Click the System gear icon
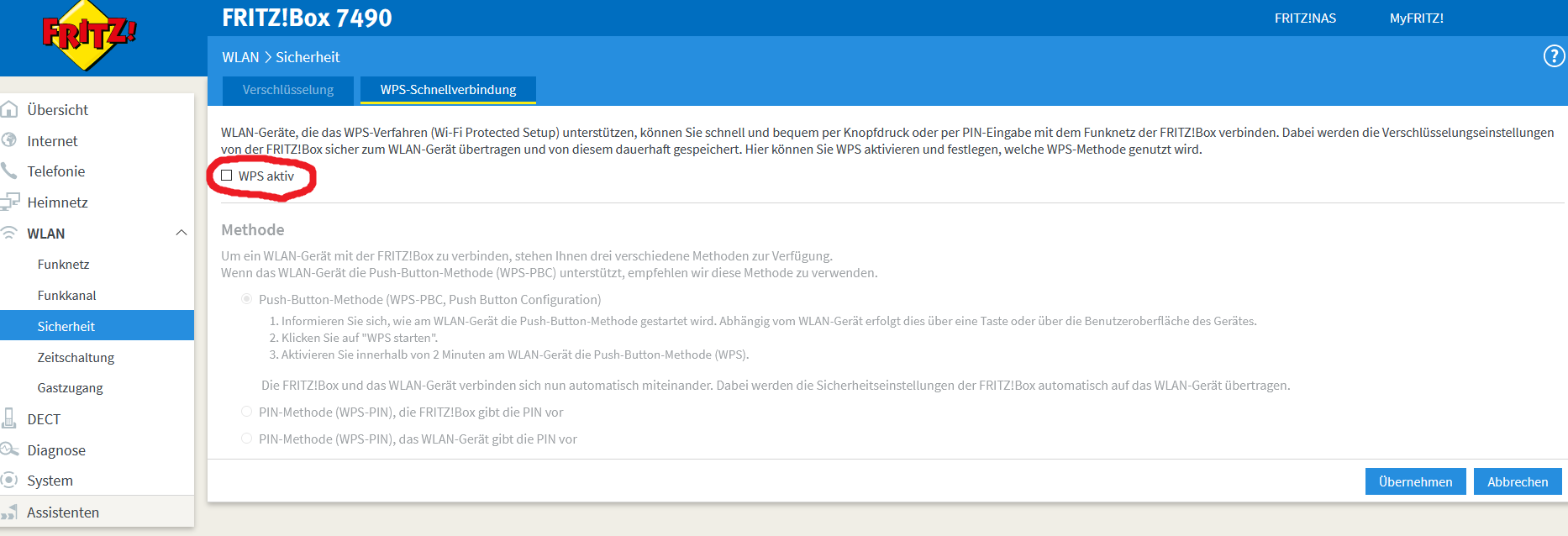Screen dimensions: 1568x536 pyautogui.click(x=9, y=480)
